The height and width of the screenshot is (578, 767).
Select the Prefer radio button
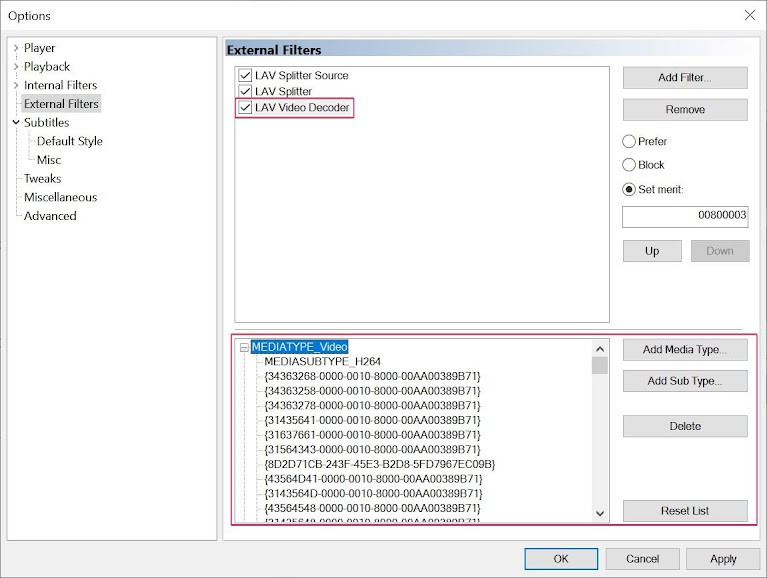point(629,142)
